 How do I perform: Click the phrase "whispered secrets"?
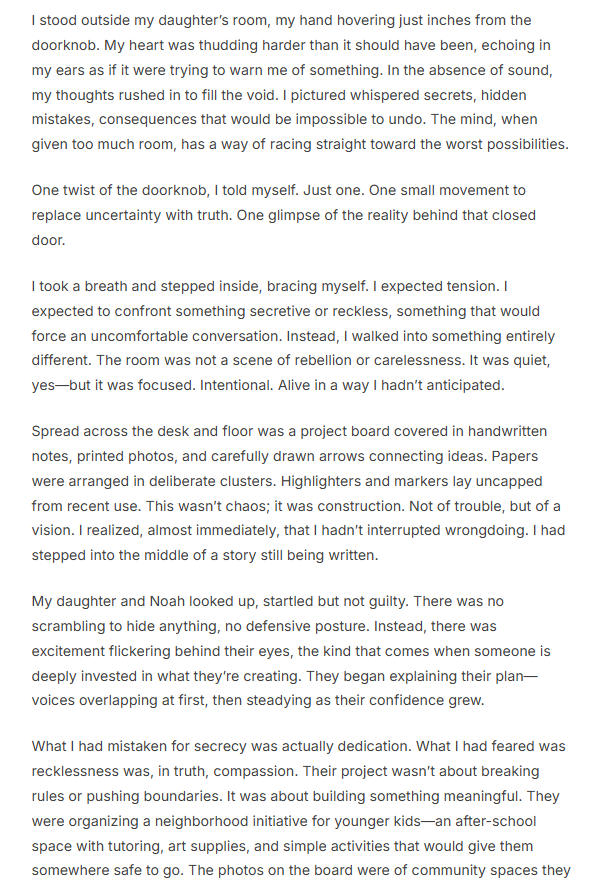click(305, 119)
